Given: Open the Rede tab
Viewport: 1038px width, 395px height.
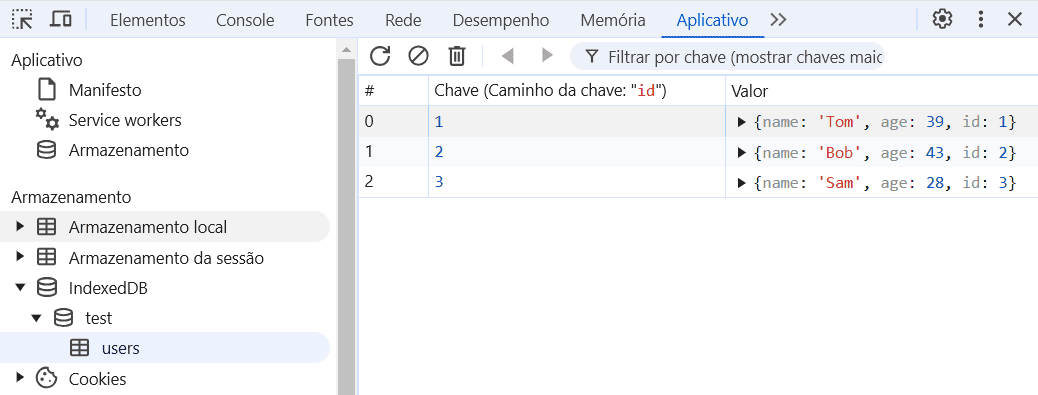Looking at the screenshot, I should click(x=403, y=21).
